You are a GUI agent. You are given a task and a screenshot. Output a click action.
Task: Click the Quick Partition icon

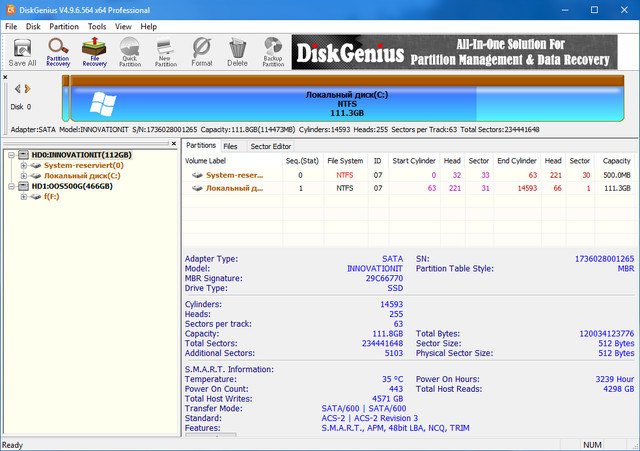point(130,51)
